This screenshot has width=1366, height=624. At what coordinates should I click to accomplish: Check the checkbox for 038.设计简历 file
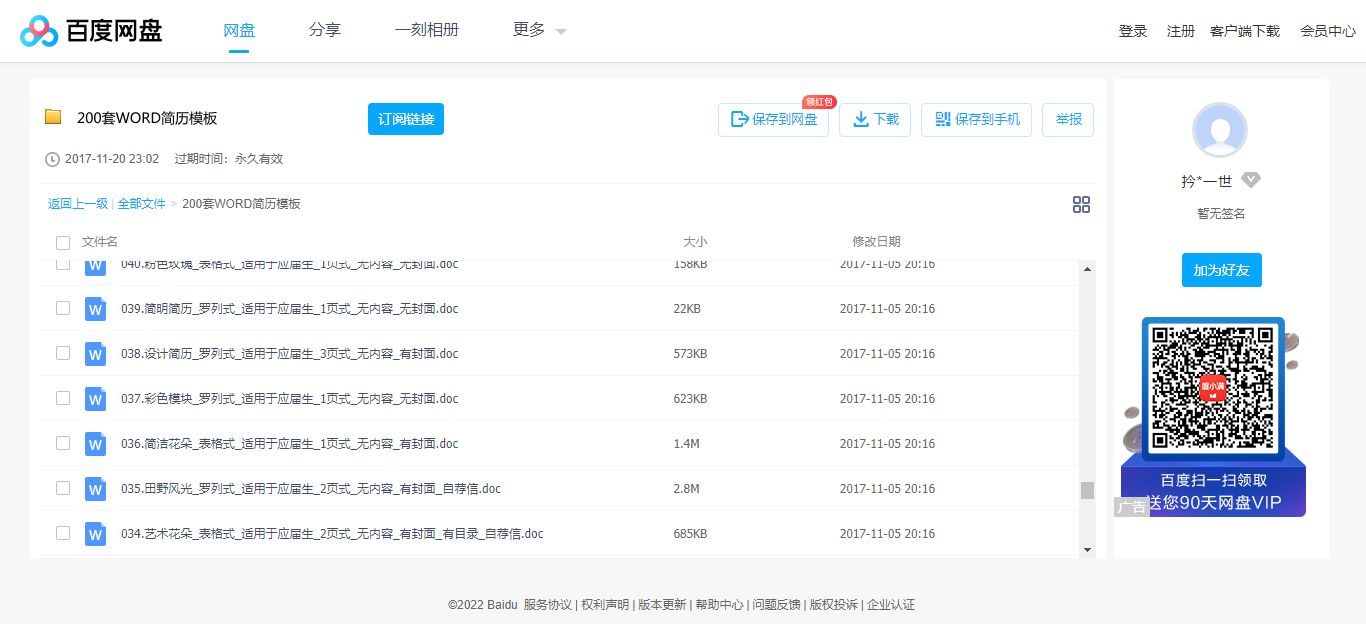coord(62,353)
